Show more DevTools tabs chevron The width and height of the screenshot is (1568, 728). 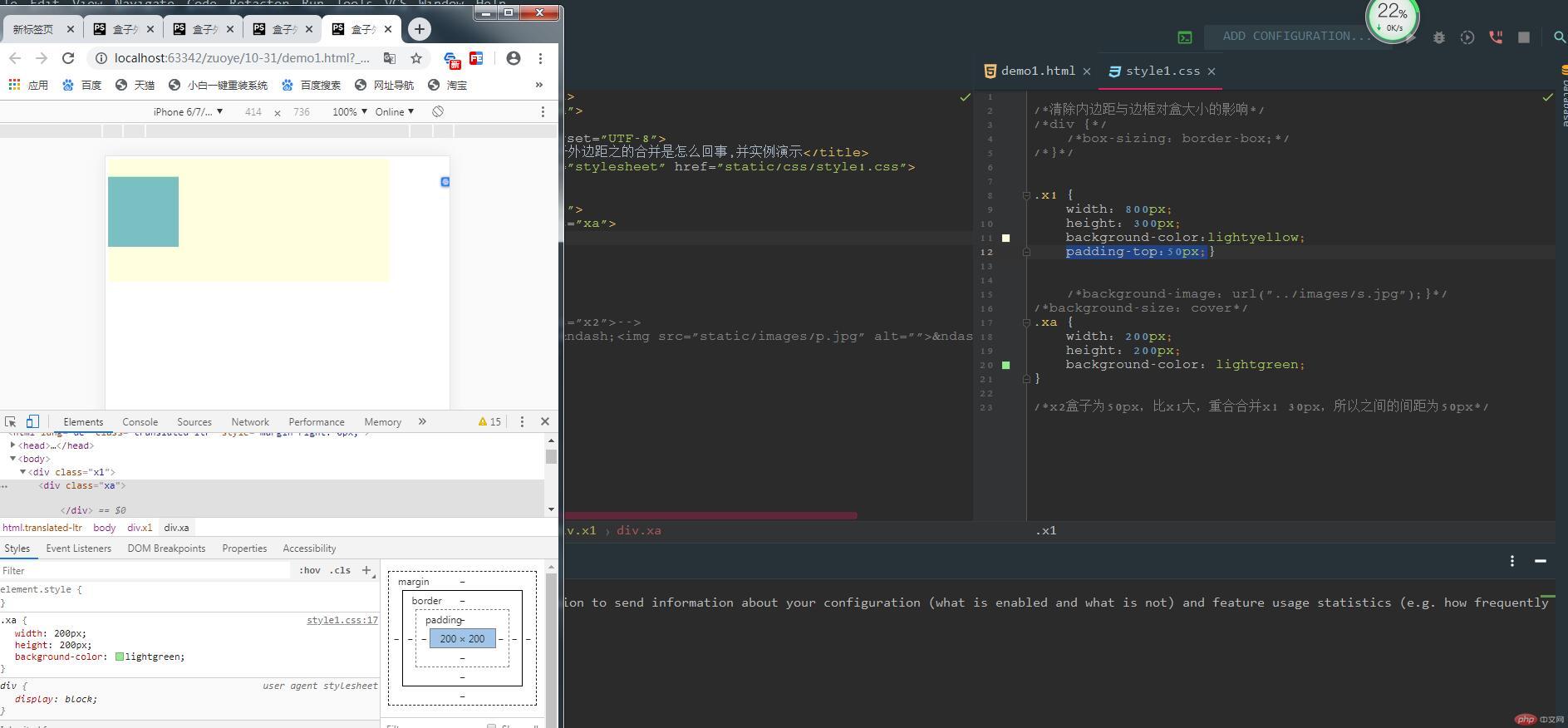tap(422, 421)
